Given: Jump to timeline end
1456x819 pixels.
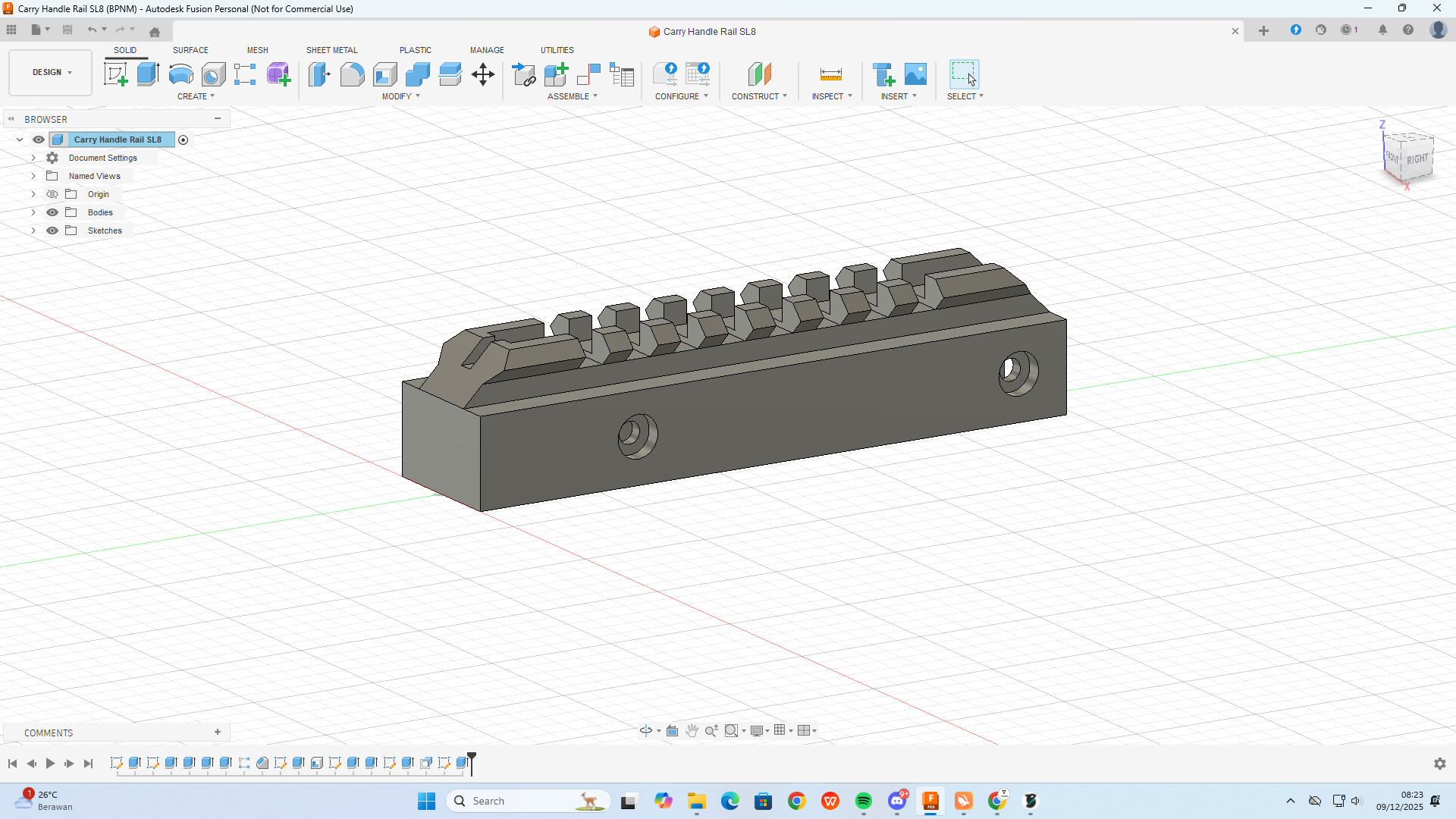Looking at the screenshot, I should point(88,764).
